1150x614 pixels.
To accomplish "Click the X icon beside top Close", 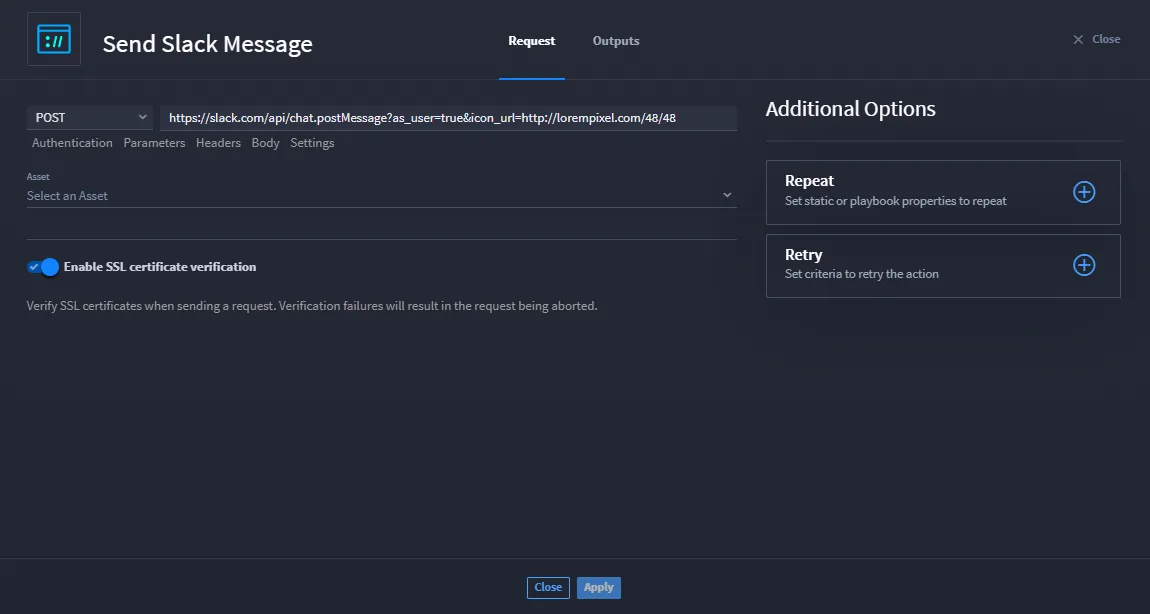I will [1078, 40].
